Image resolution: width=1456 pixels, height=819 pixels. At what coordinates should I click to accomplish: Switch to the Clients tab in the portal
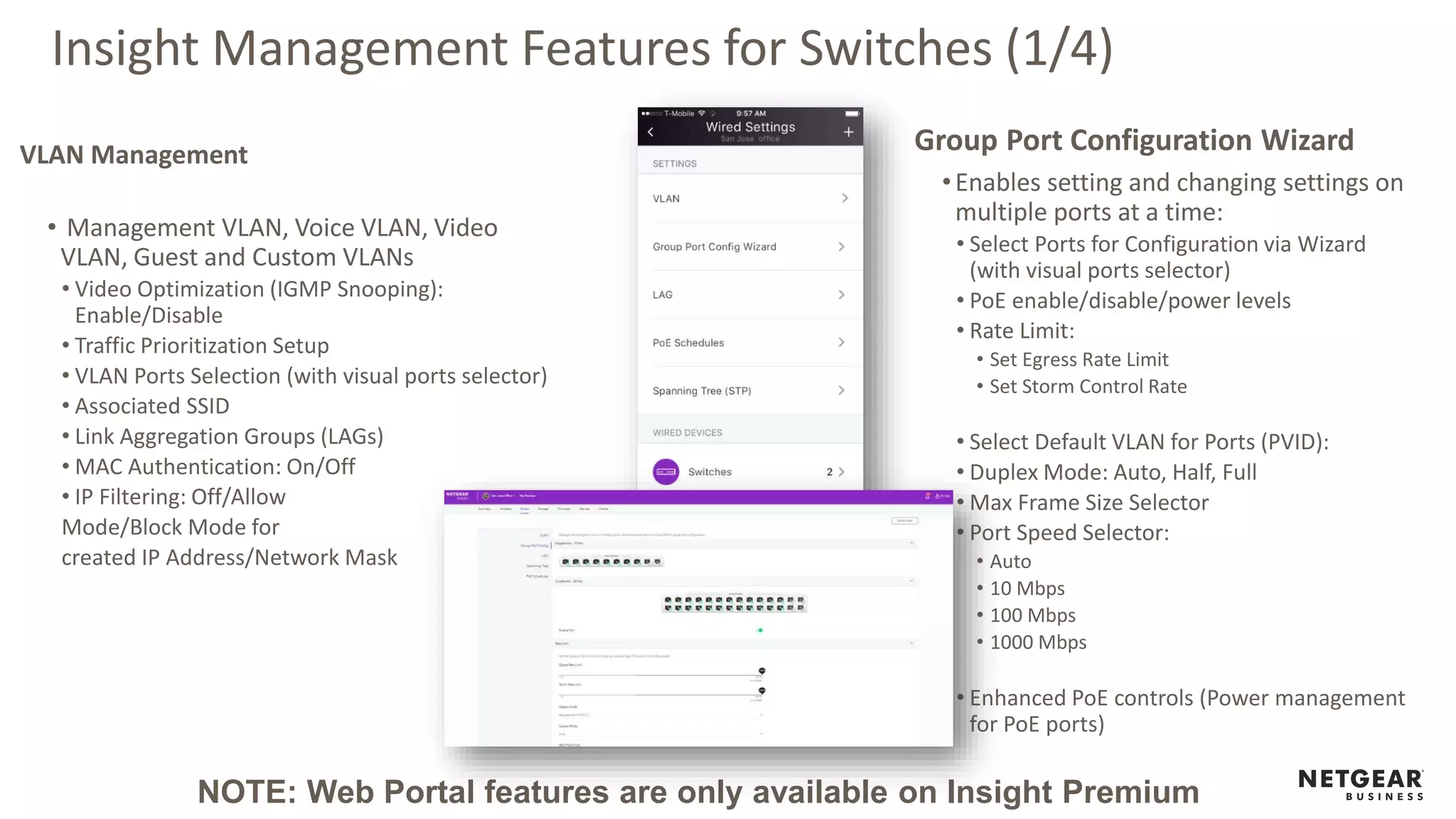tap(604, 508)
